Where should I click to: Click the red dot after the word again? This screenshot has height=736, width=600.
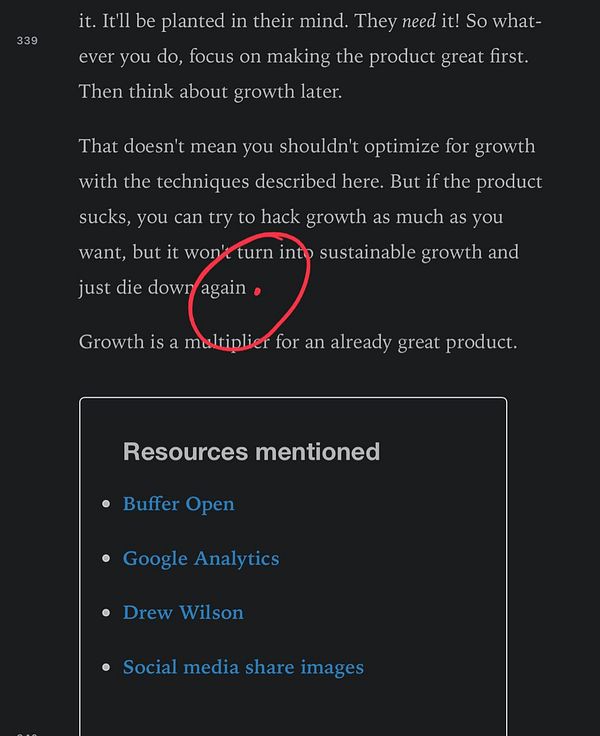tap(257, 291)
